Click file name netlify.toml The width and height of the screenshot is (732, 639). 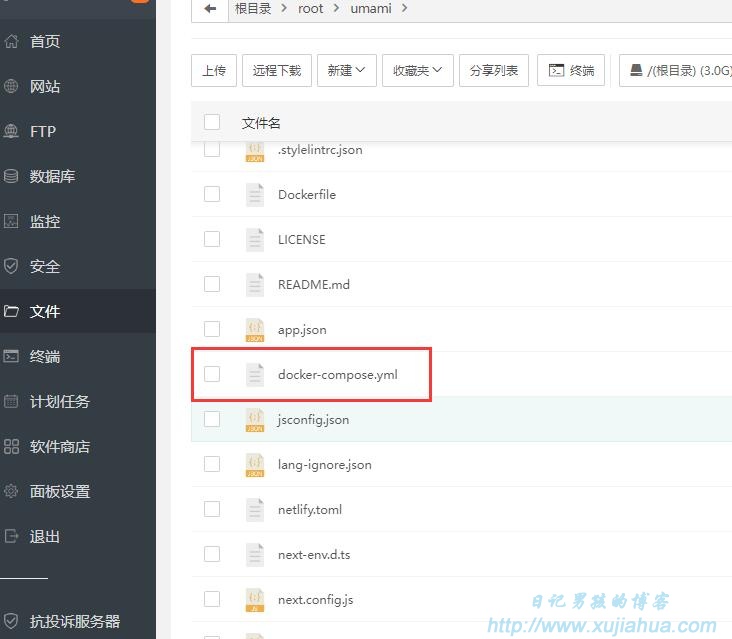click(x=310, y=509)
